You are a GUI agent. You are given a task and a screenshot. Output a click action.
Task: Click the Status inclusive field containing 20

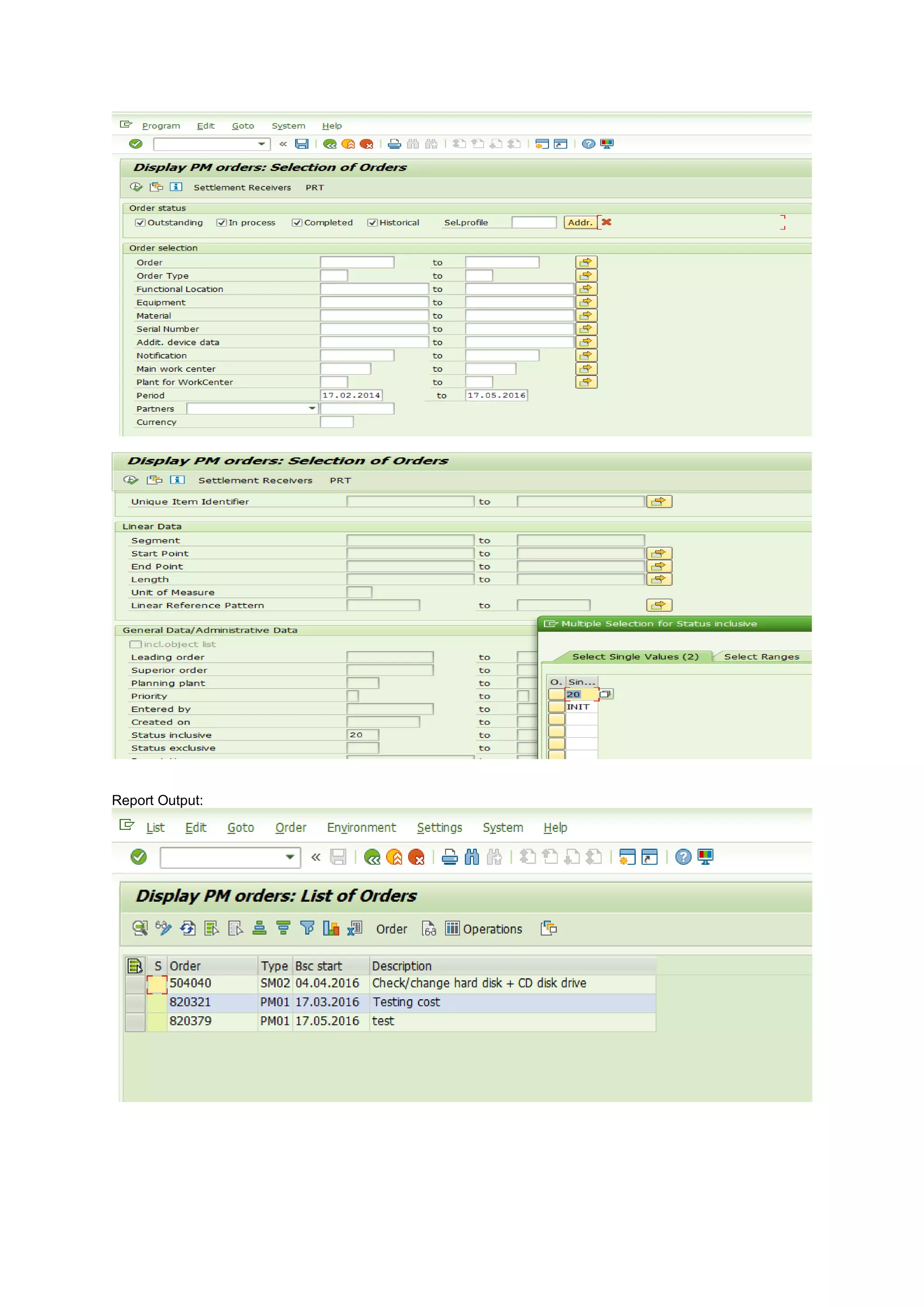(362, 735)
